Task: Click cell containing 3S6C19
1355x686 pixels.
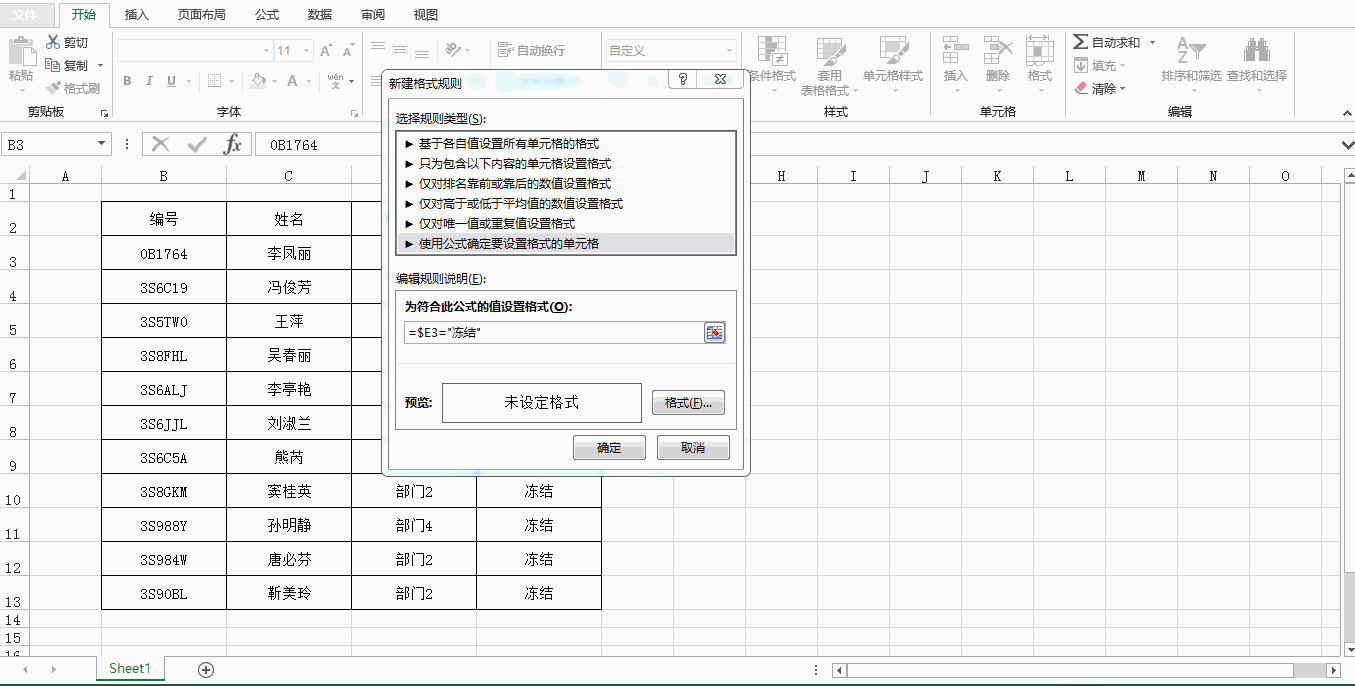Action: 164,288
